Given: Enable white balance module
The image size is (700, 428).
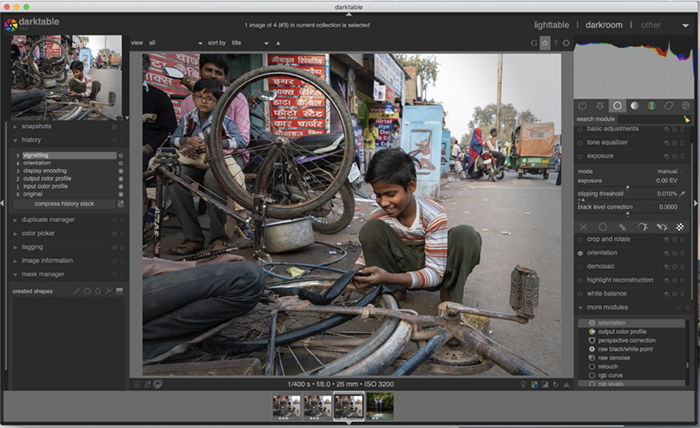Looking at the screenshot, I should pyautogui.click(x=580, y=294).
